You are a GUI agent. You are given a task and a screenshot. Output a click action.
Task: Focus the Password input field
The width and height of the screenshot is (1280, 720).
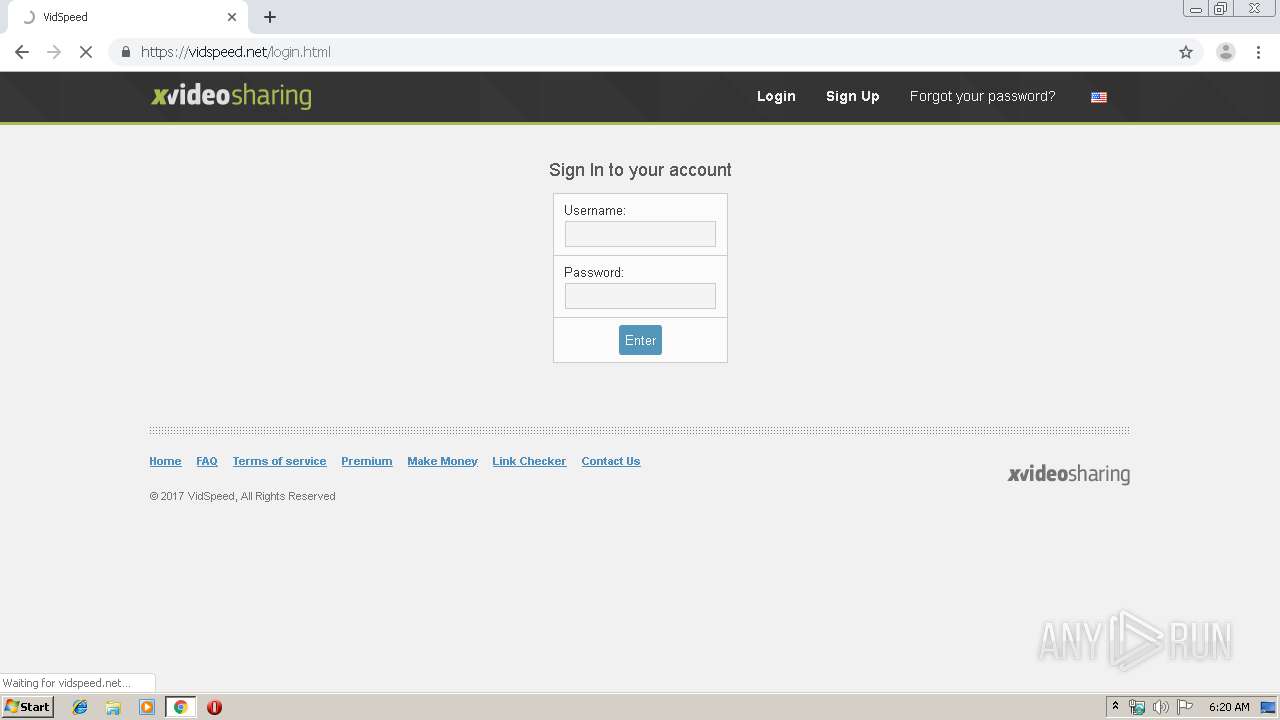pos(640,296)
